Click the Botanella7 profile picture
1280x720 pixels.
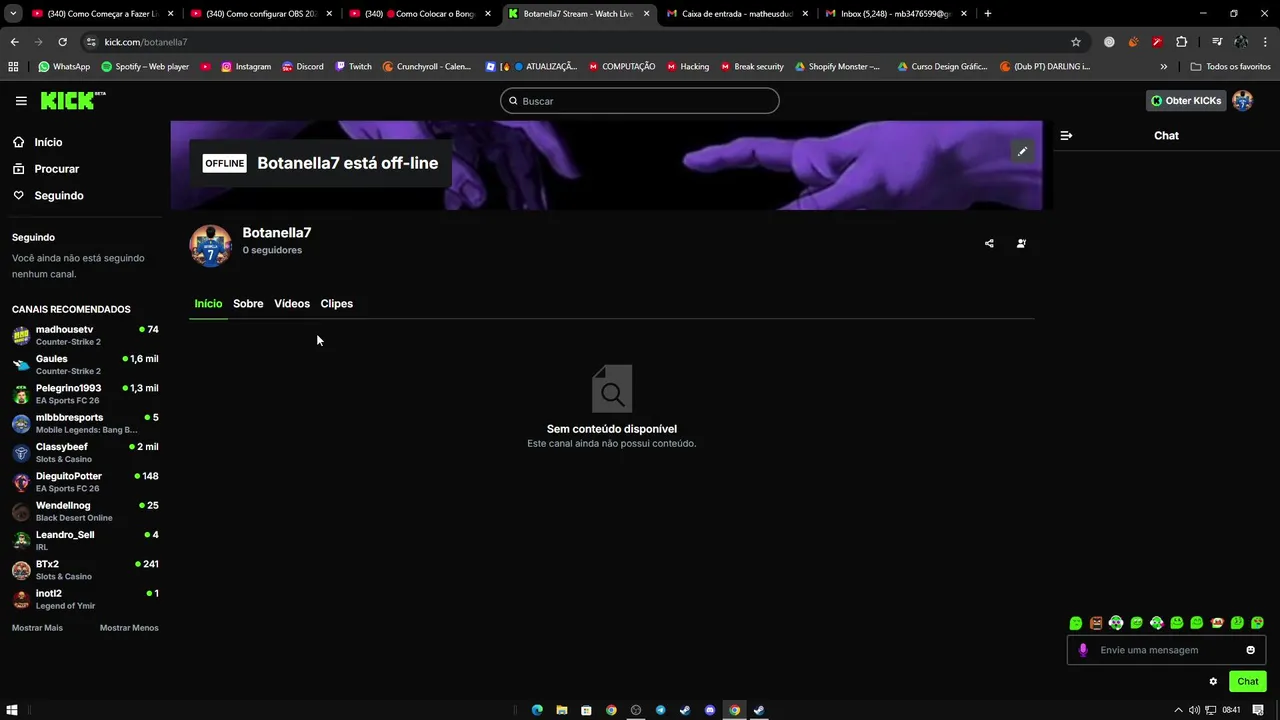click(211, 246)
